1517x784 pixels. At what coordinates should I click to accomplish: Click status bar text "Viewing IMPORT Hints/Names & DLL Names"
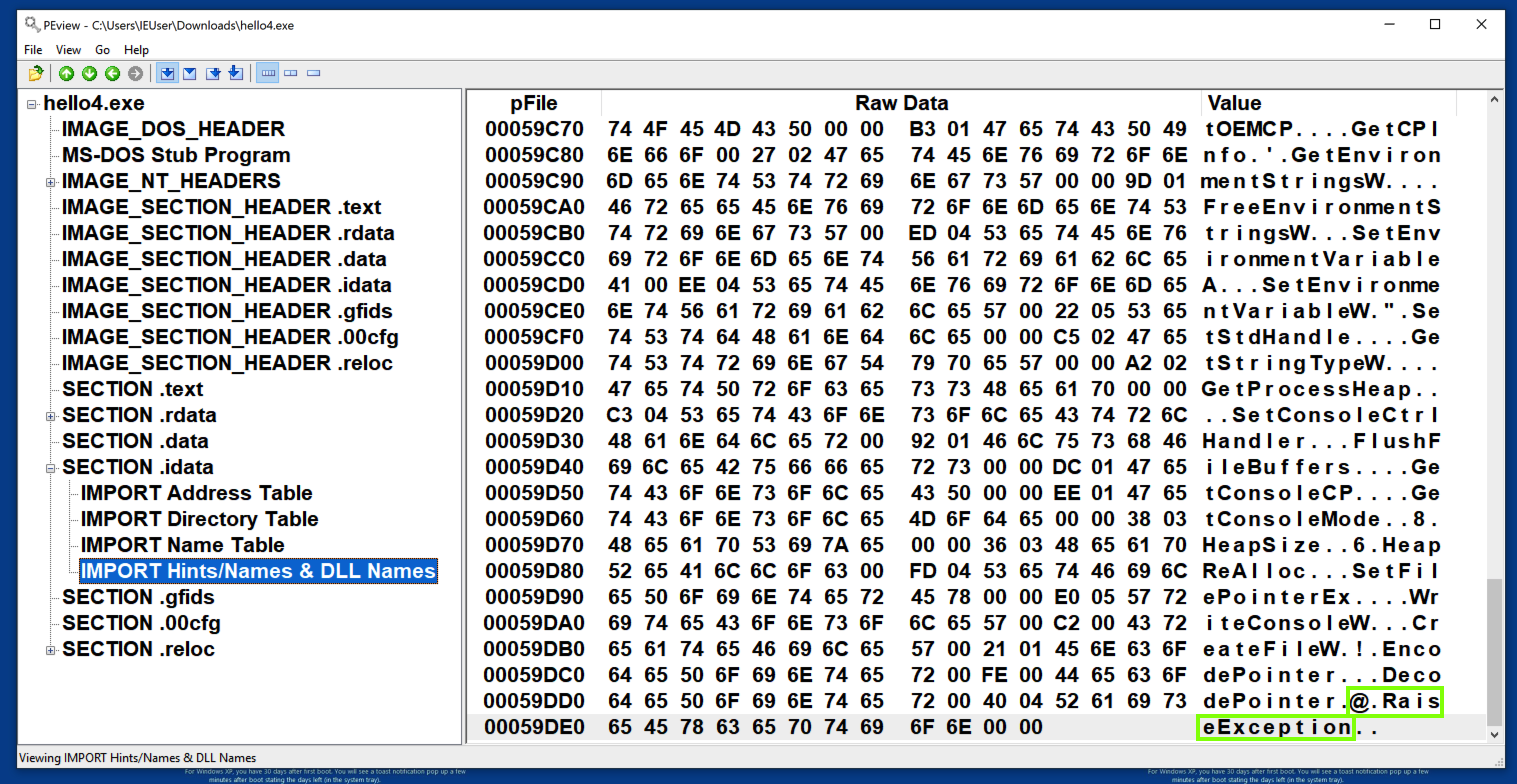(x=138, y=758)
